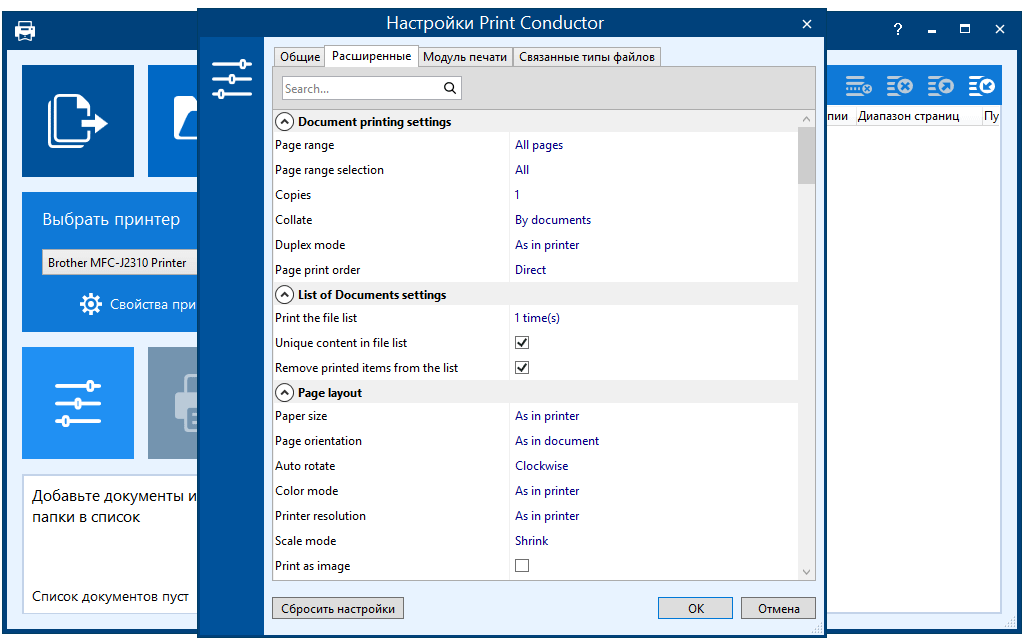Screen dimensions: 1024x644
Task: Click the help question mark icon
Action: point(897,30)
